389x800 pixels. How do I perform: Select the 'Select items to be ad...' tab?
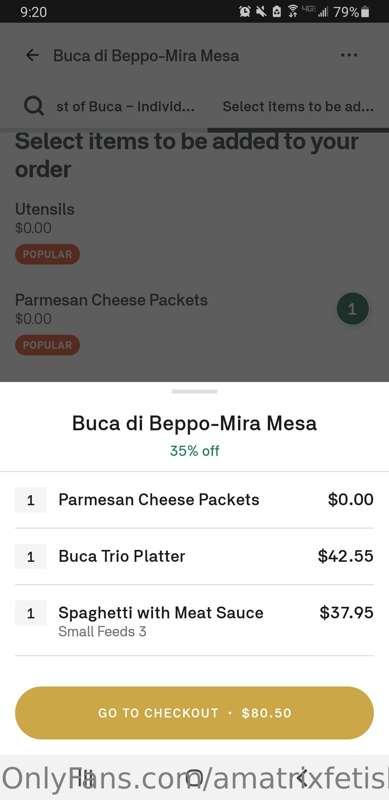(x=298, y=107)
